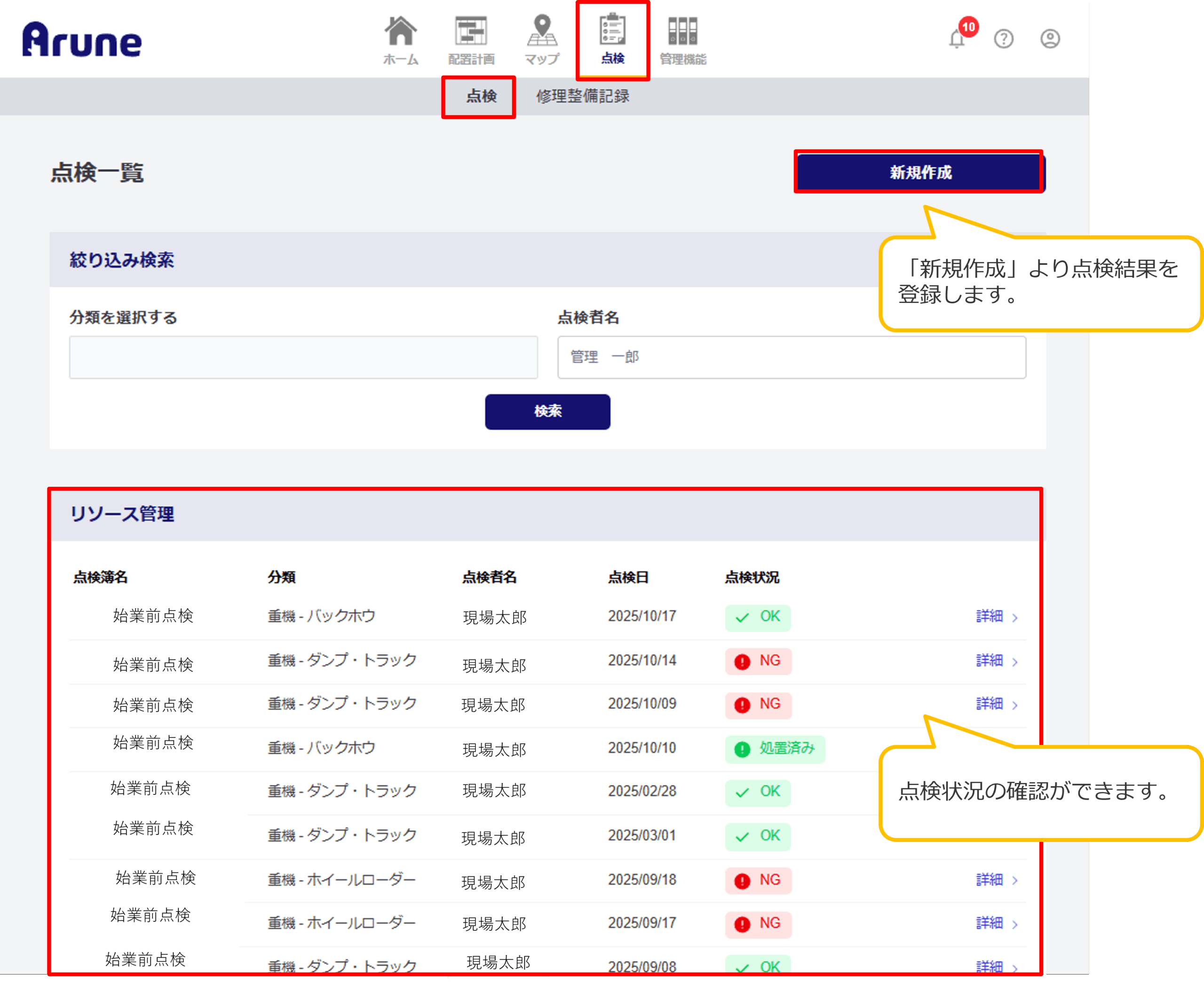Click the 点検者名 input field
This screenshot has width=1204, height=983.
(792, 357)
